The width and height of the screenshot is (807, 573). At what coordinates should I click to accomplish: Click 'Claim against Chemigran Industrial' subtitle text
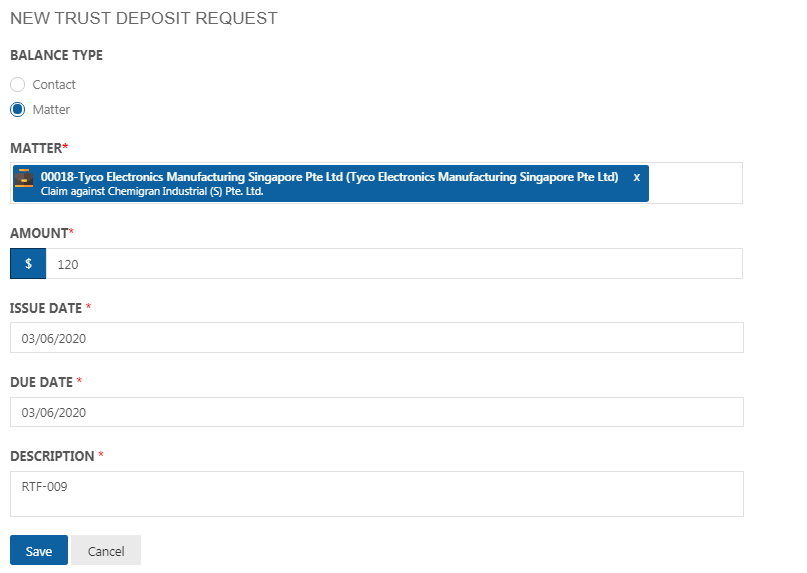tap(152, 192)
